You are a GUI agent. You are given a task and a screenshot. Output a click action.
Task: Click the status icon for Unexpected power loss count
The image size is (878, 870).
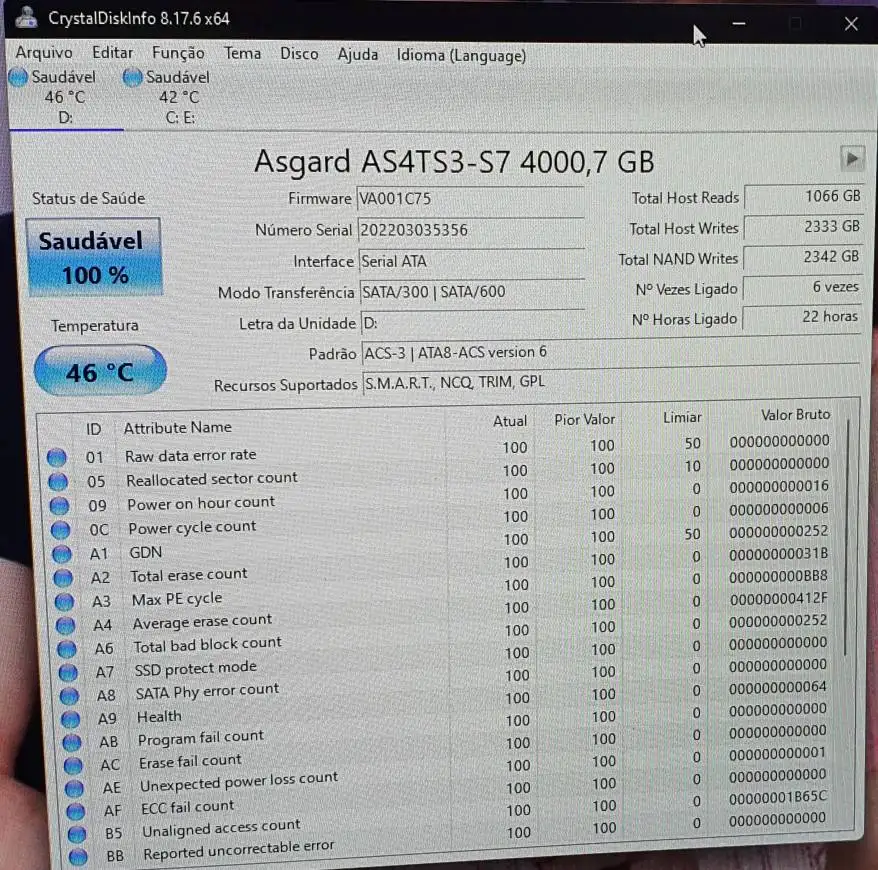[74, 788]
